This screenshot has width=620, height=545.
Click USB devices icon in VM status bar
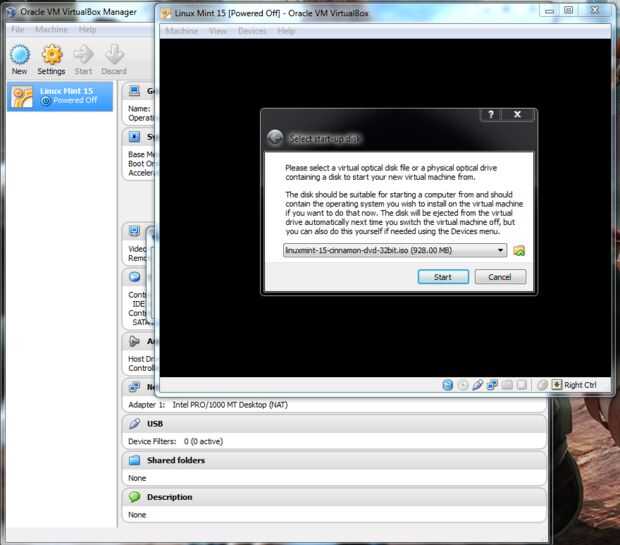(x=478, y=385)
